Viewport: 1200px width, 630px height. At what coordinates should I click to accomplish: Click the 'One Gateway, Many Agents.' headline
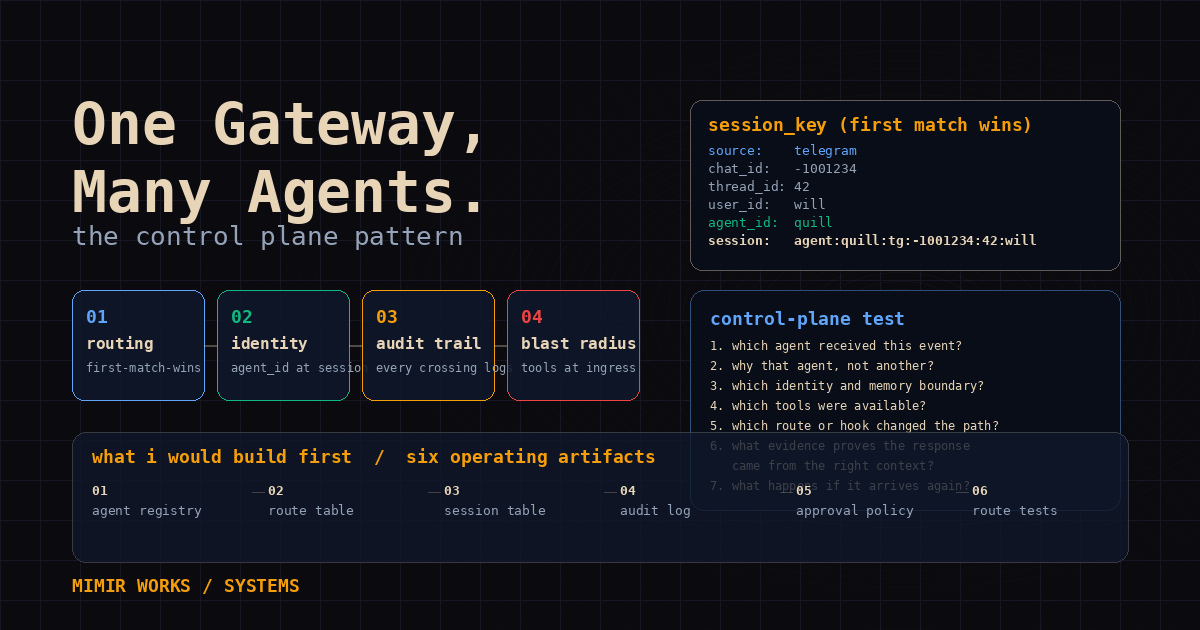279,159
